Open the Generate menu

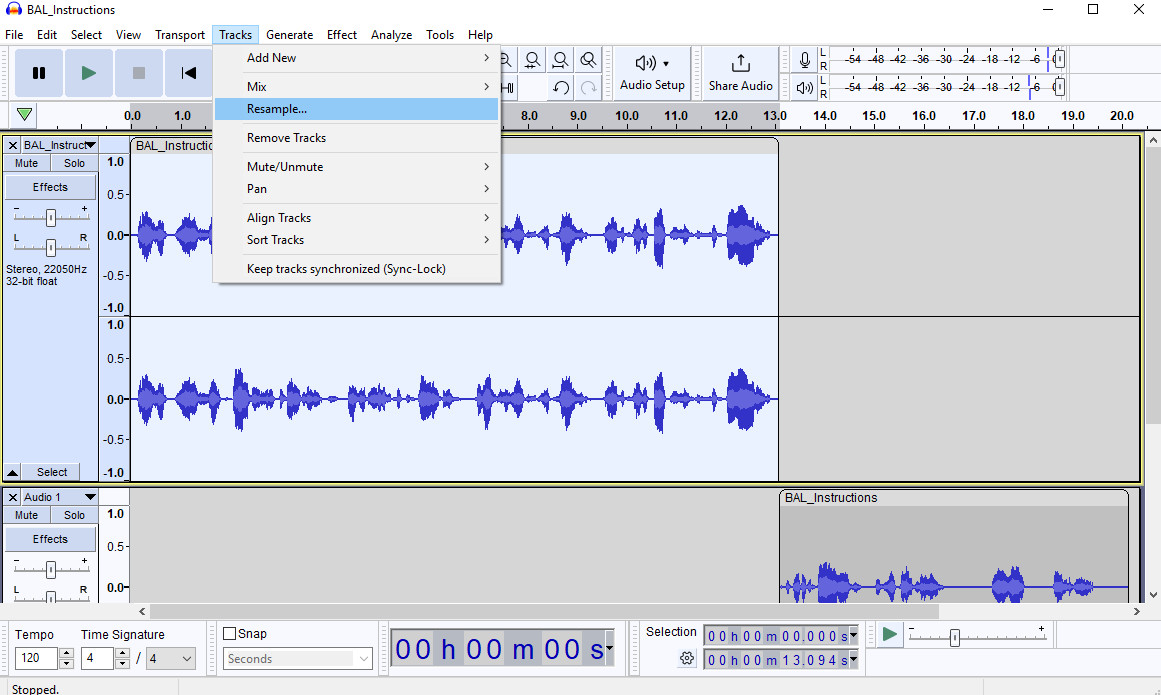[289, 34]
